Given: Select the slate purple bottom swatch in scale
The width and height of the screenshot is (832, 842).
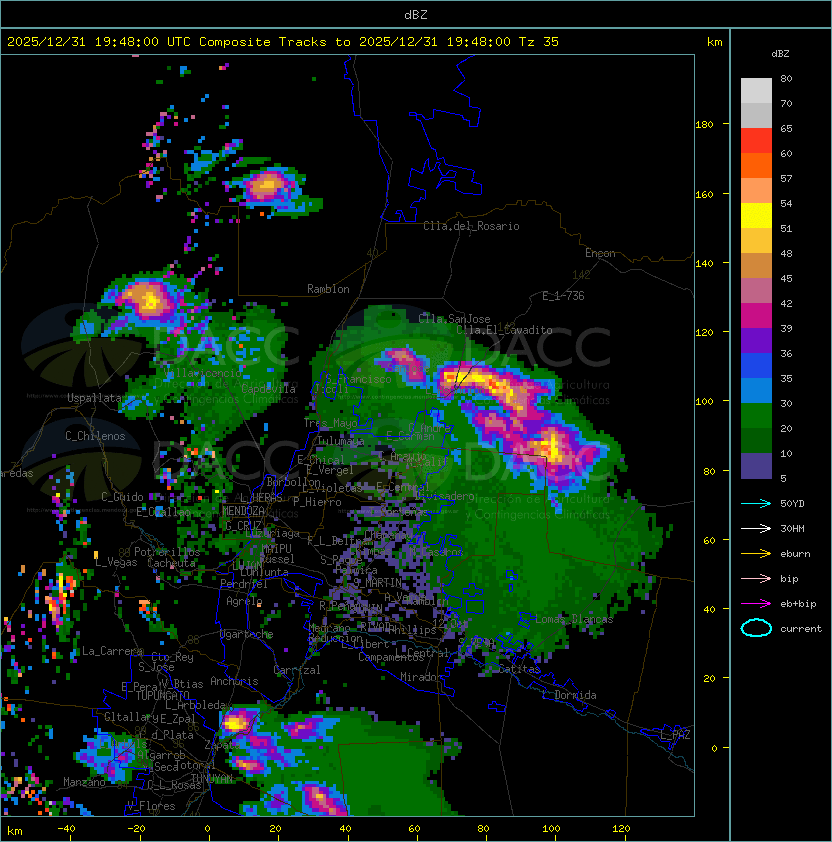Looking at the screenshot, I should (756, 466).
